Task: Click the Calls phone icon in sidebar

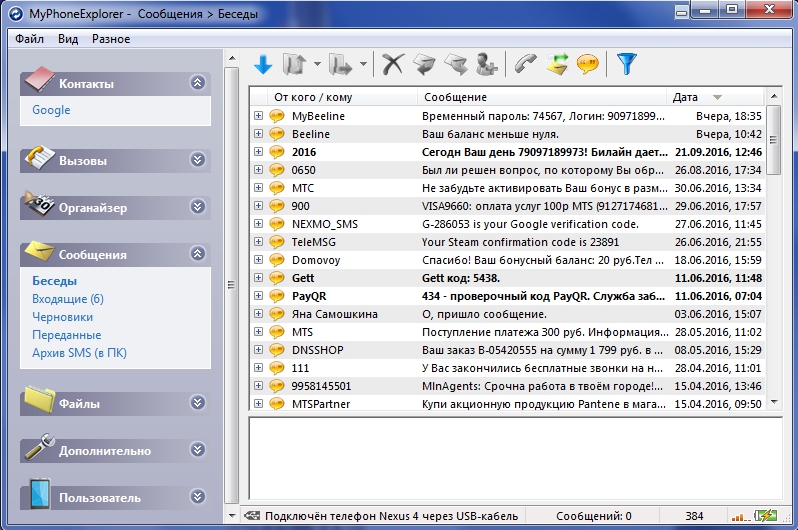Action: 40,157
